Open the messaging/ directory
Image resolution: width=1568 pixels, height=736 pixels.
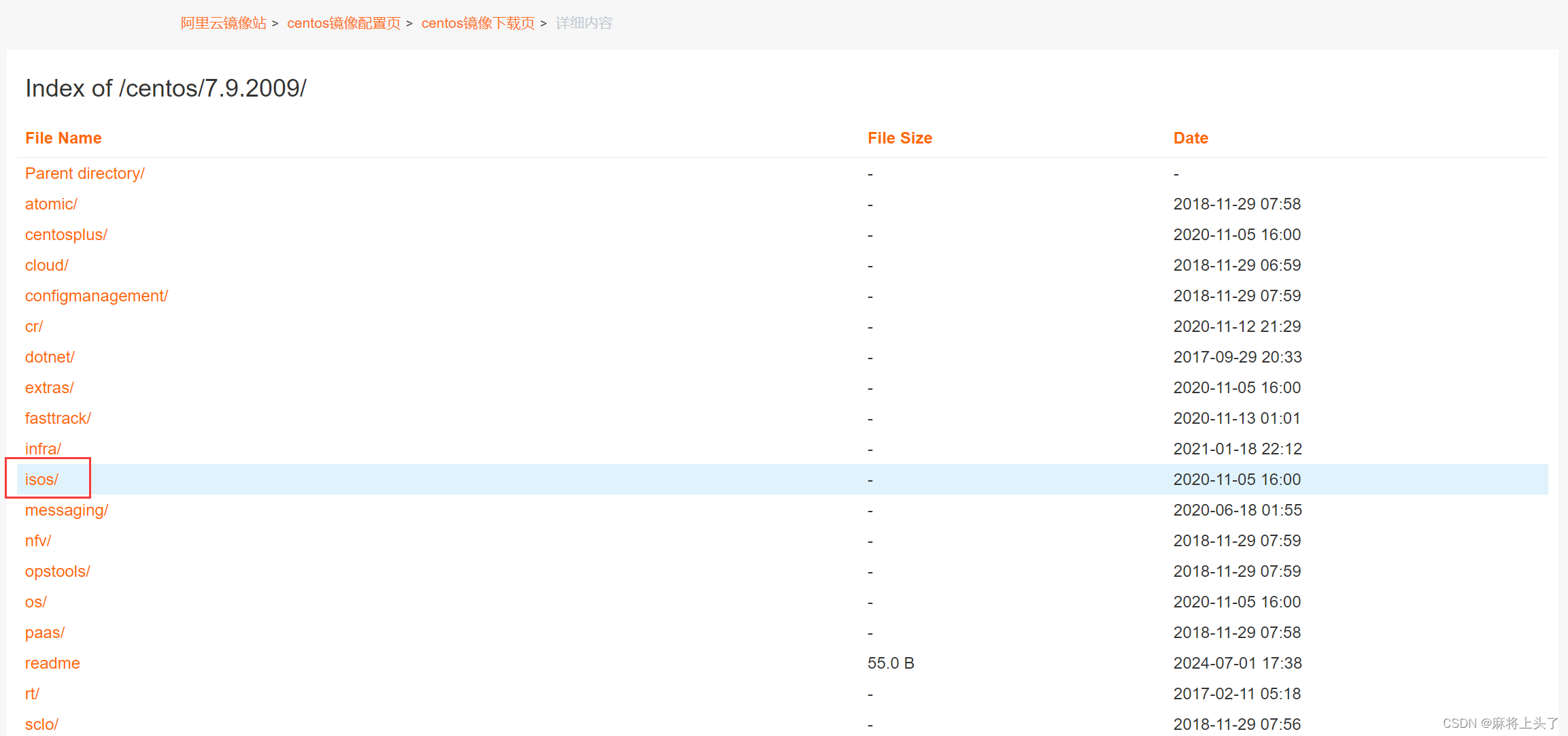coord(66,510)
